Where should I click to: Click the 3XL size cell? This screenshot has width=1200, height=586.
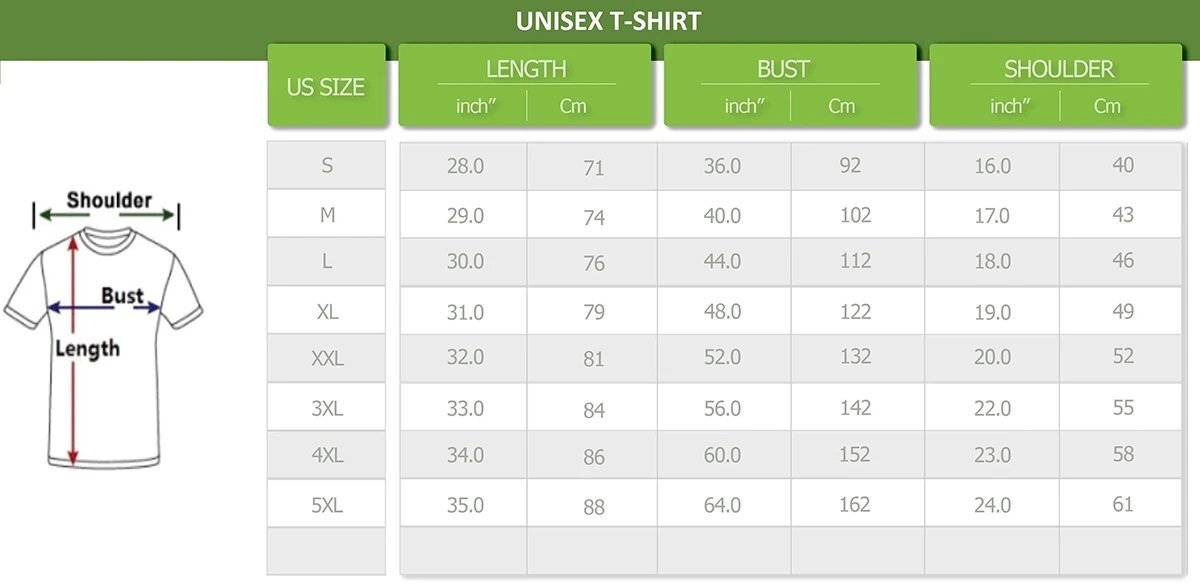tap(327, 408)
